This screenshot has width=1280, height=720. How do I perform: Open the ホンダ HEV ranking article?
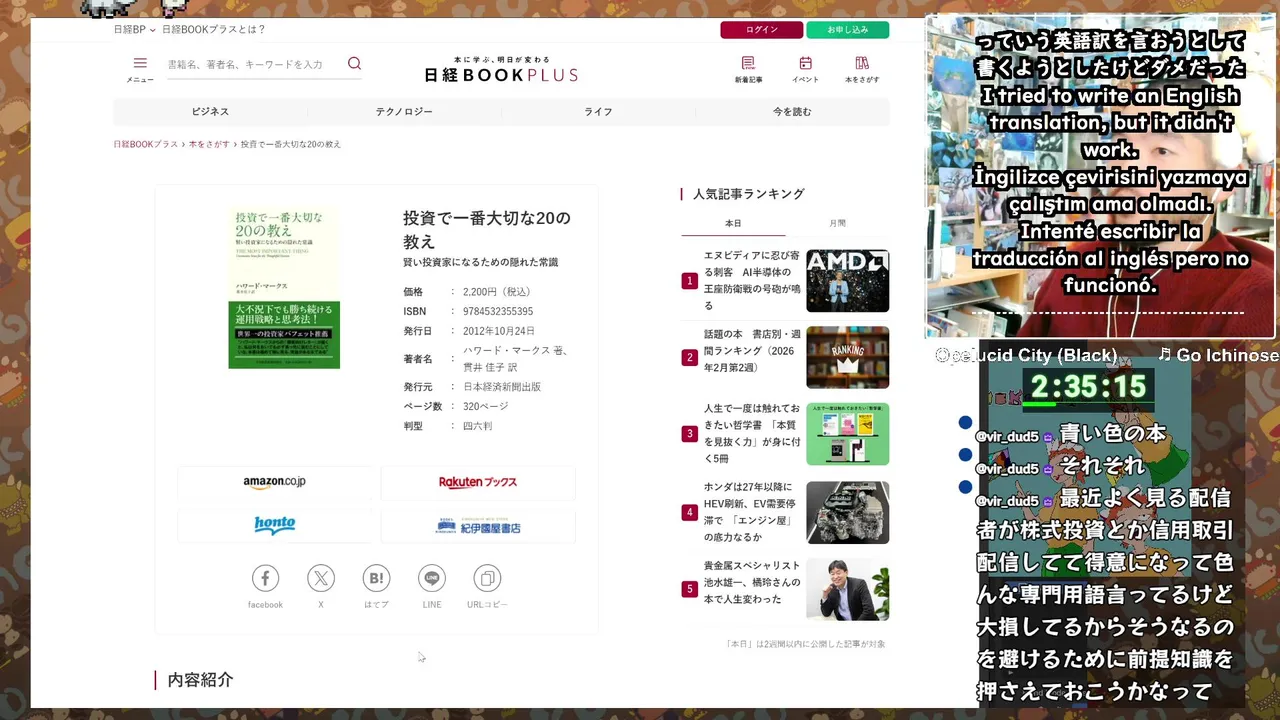coord(752,512)
